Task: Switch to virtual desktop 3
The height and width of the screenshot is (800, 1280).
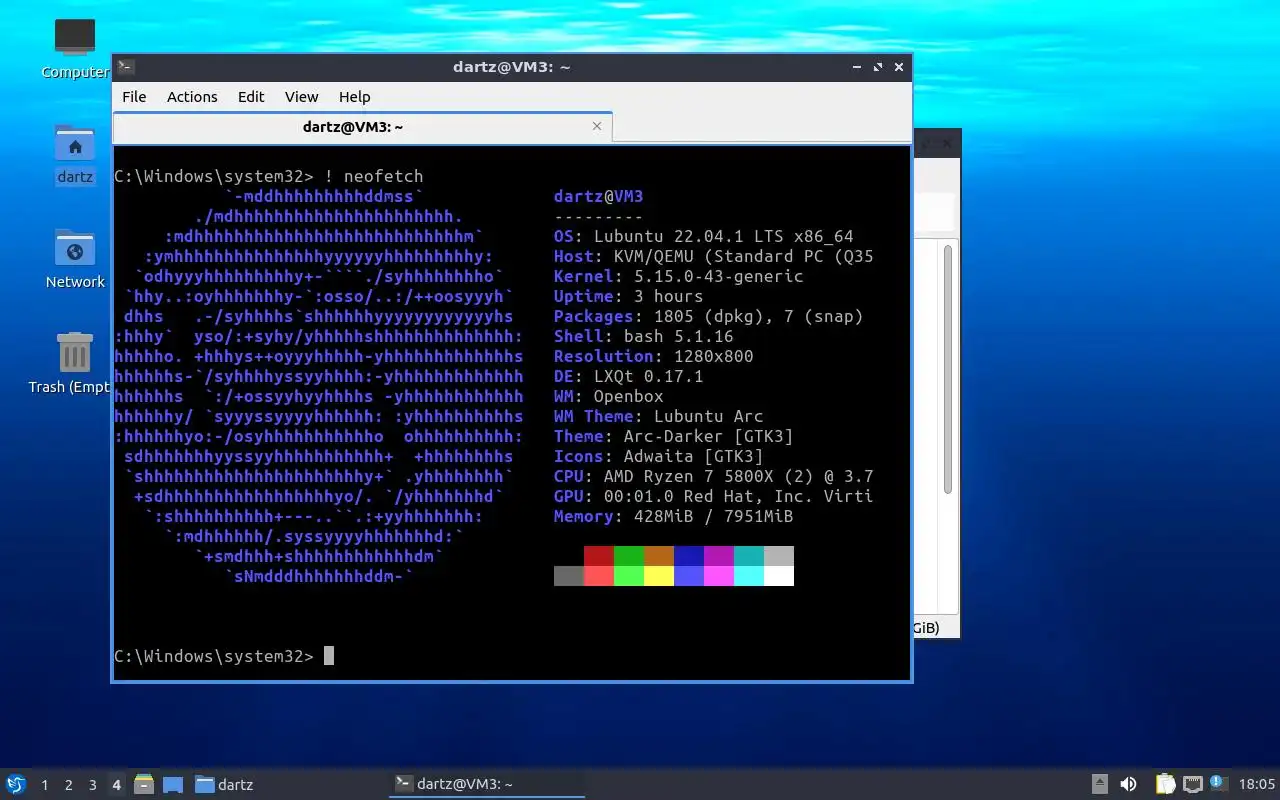Action: 93,785
